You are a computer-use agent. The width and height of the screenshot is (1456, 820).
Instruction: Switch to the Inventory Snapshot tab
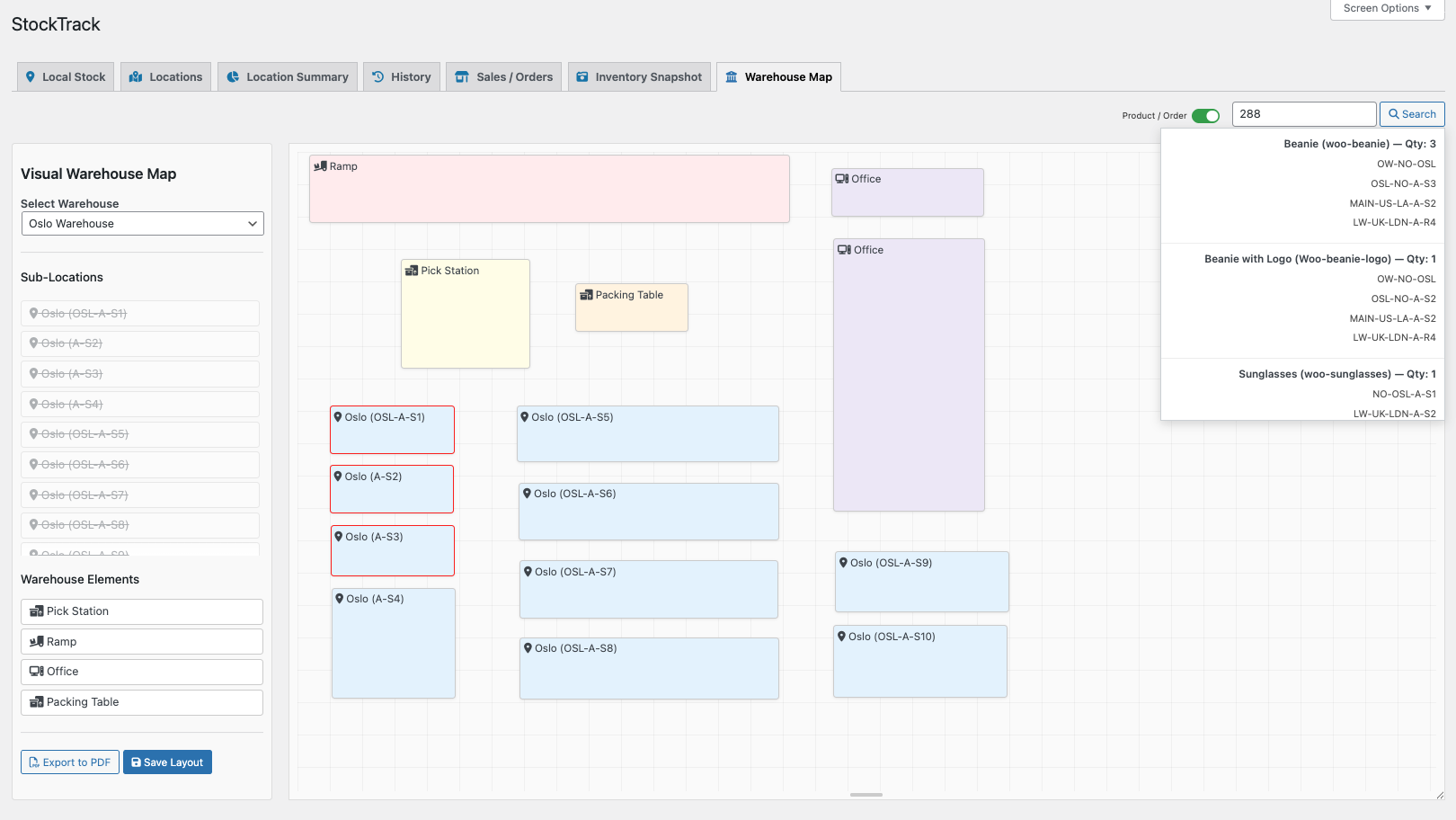(639, 77)
